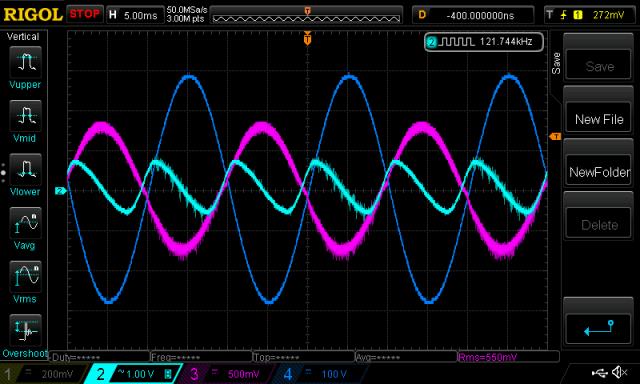Viewport: 640px width, 384px height.
Task: Toggle channel 1 200mV display
Action: pos(41,374)
